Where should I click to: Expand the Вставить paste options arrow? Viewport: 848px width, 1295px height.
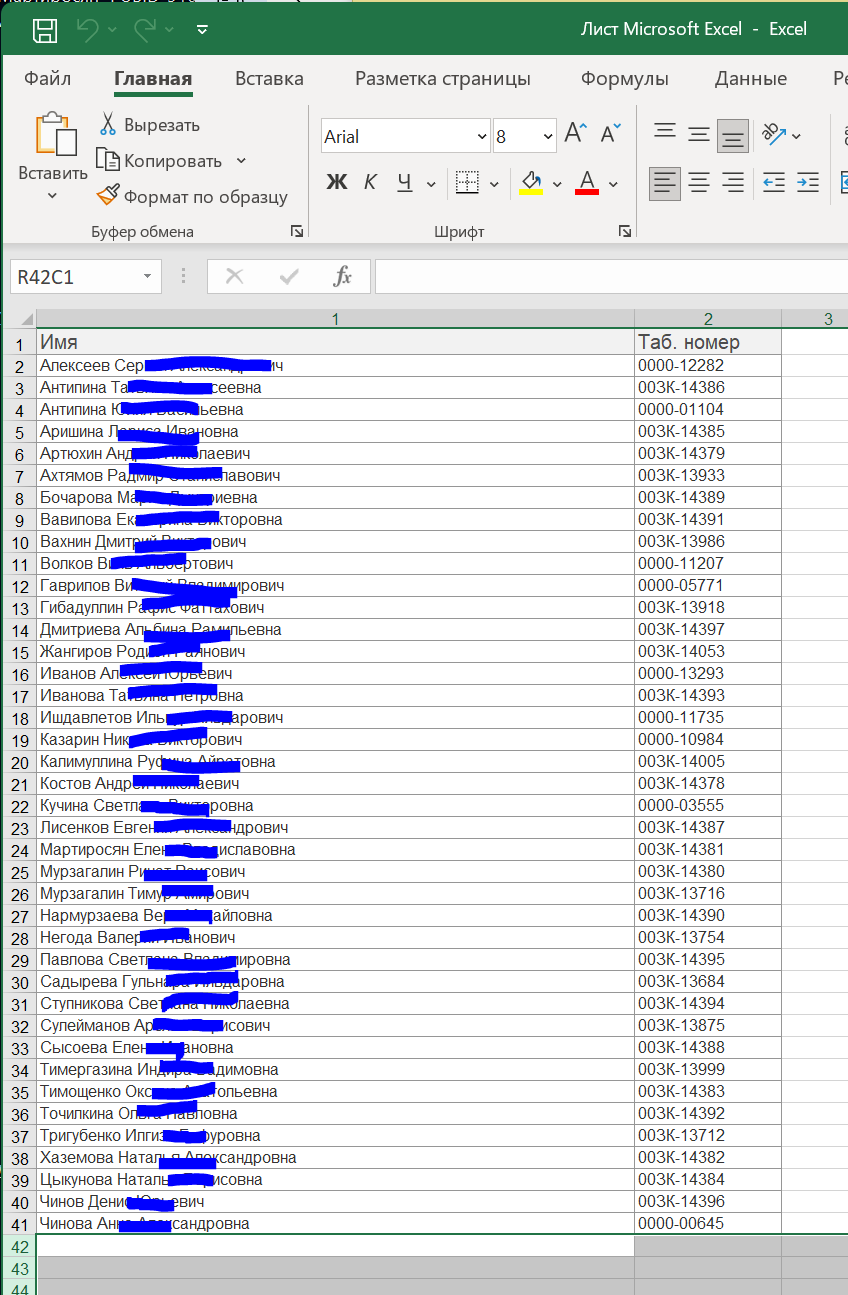tap(53, 196)
